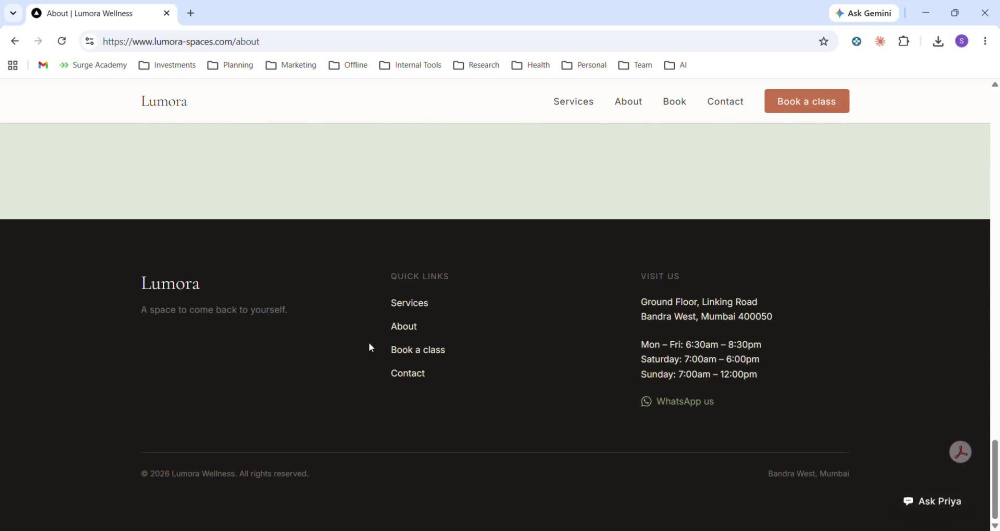Image resolution: width=1000 pixels, height=531 pixels.
Task: Open the Research bookmark folder
Action: click(476, 65)
